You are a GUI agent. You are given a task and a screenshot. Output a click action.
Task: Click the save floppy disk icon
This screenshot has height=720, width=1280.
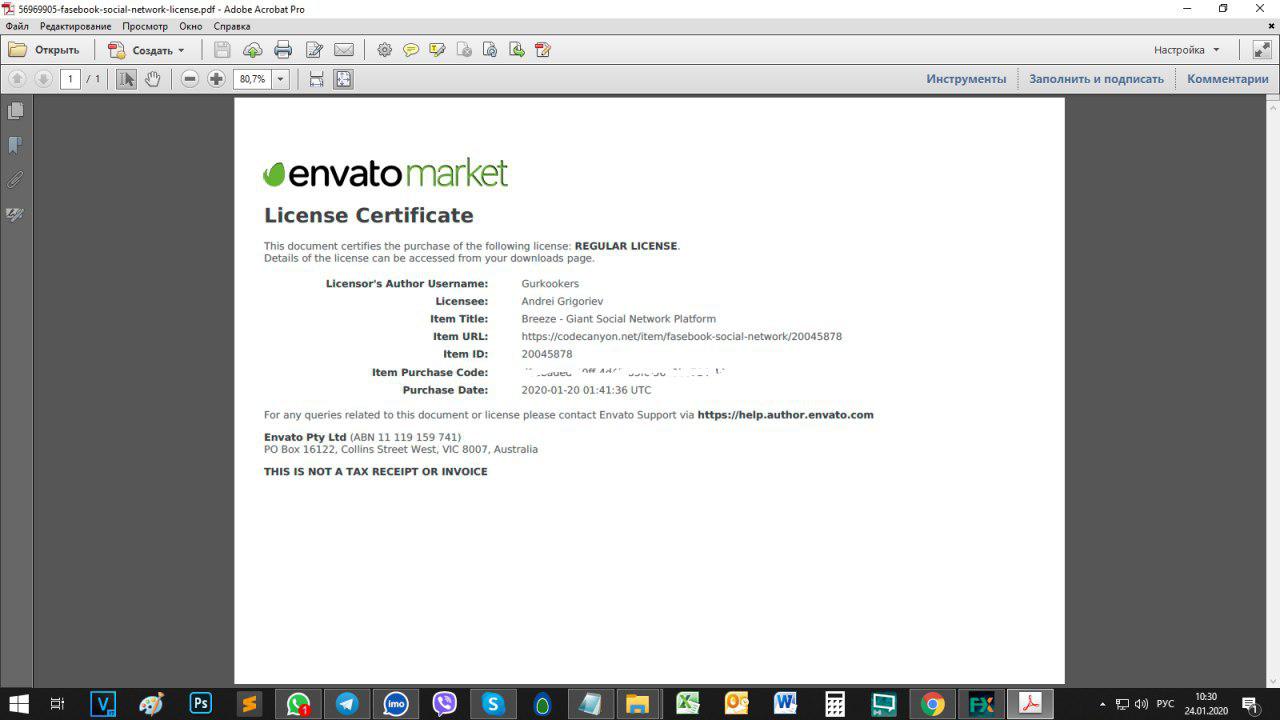coord(222,50)
